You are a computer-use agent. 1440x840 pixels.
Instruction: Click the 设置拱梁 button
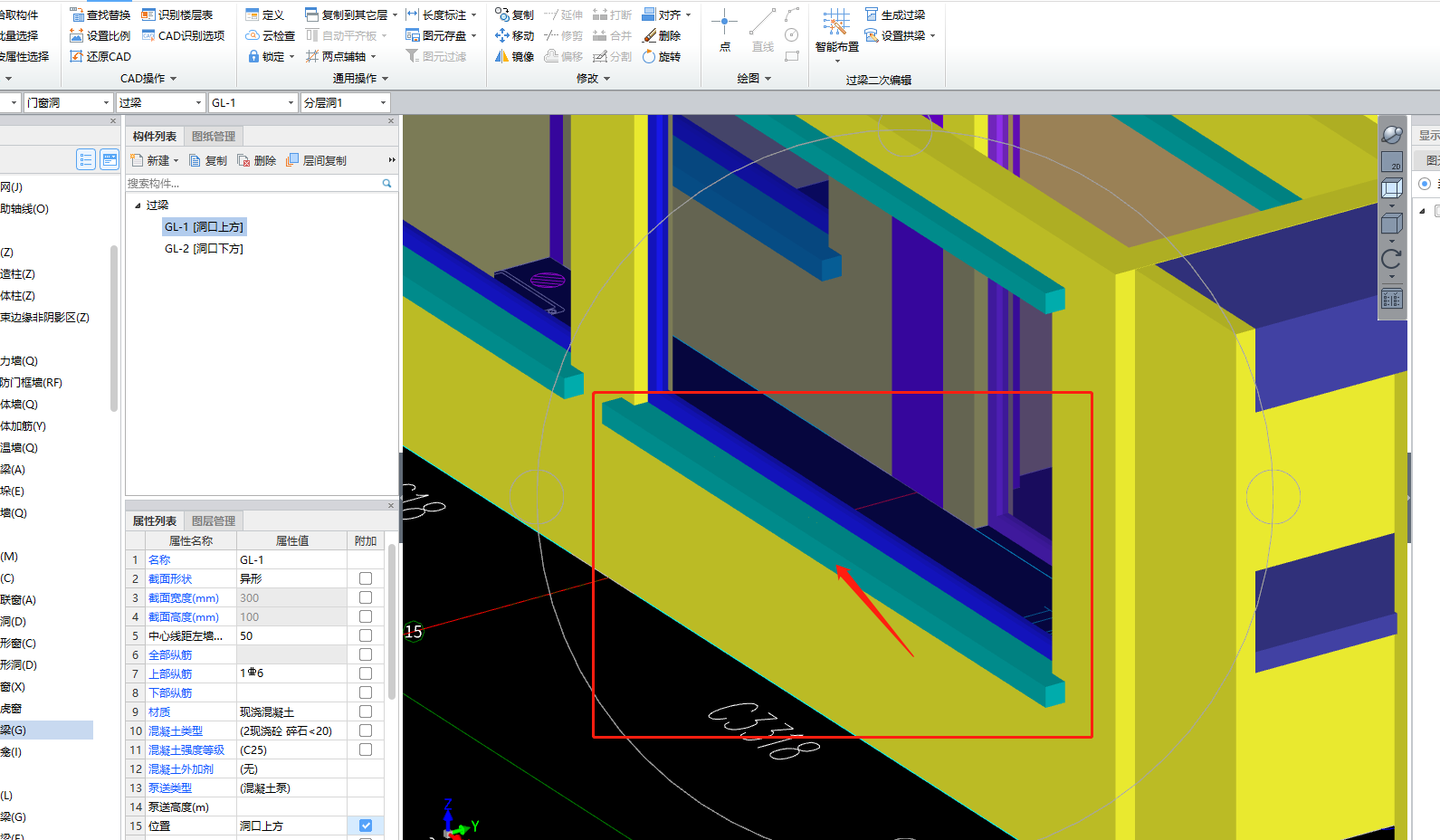pos(900,35)
